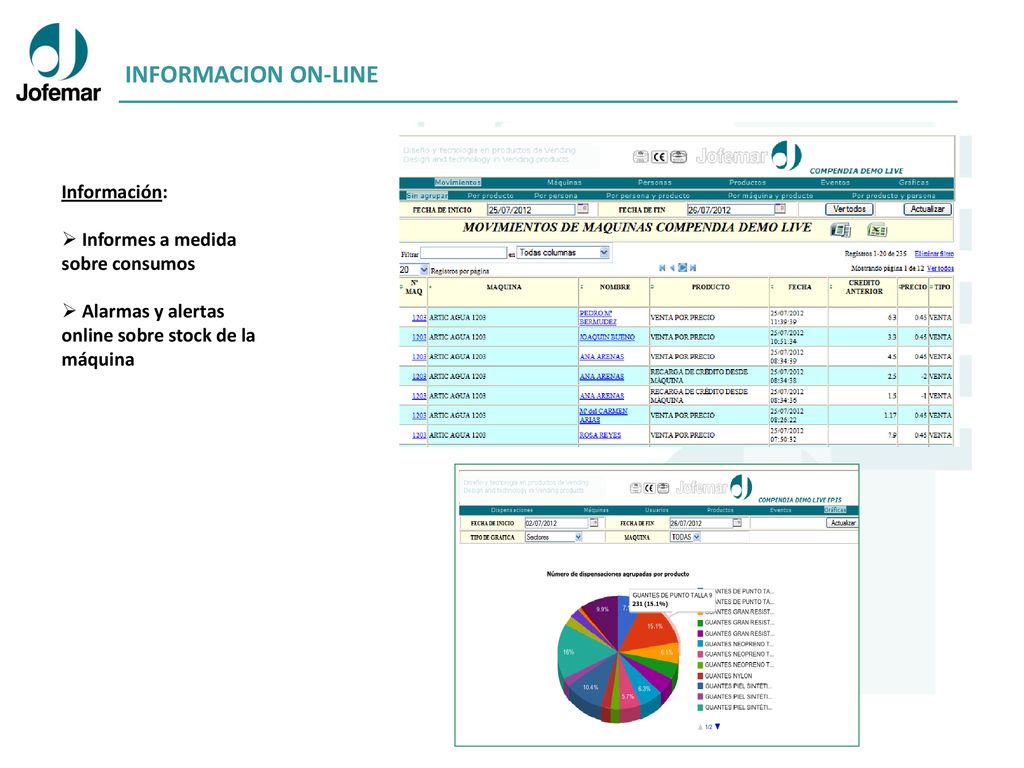Go to the next page of records
The height and width of the screenshot is (768, 1024).
682,268
